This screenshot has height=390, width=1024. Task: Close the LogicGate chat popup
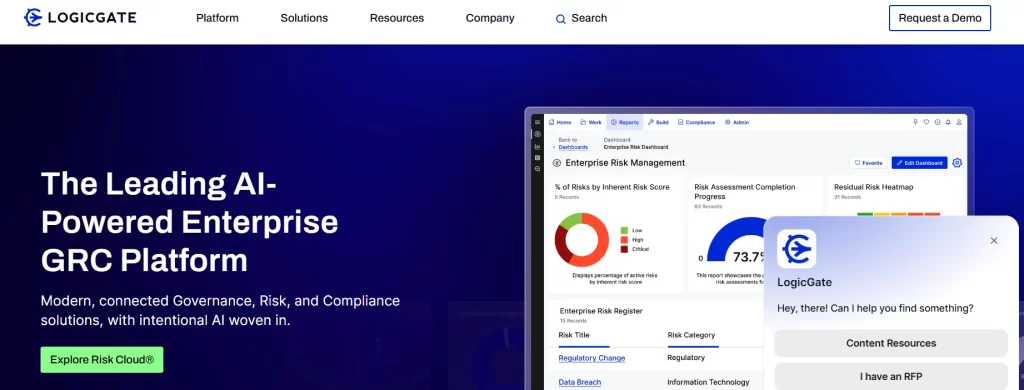994,240
